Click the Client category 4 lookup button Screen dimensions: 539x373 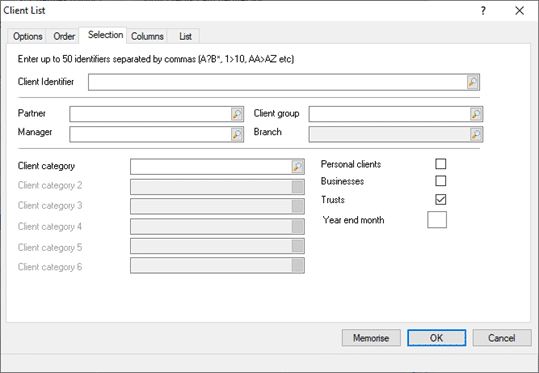(298, 227)
